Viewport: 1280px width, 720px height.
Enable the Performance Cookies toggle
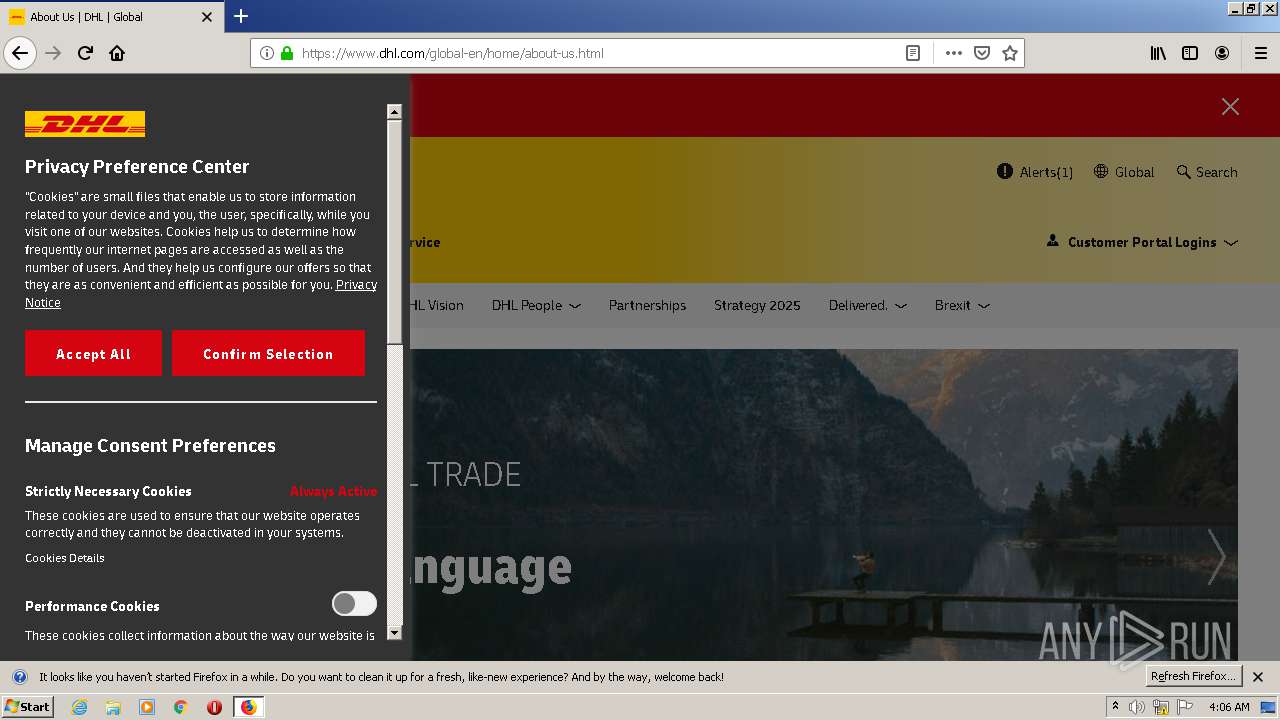click(x=354, y=603)
